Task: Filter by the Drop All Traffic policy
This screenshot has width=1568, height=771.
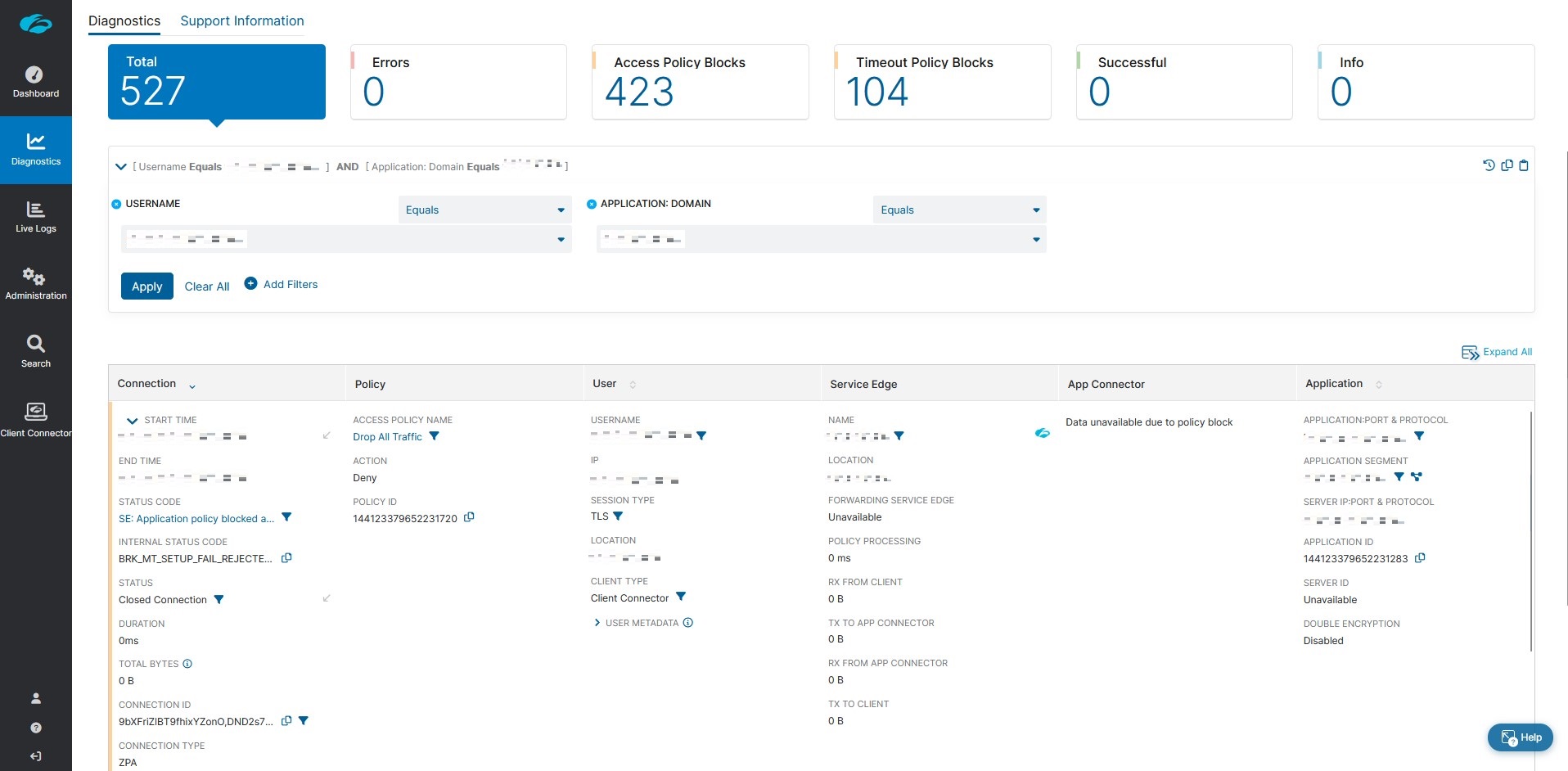Action: click(x=435, y=436)
